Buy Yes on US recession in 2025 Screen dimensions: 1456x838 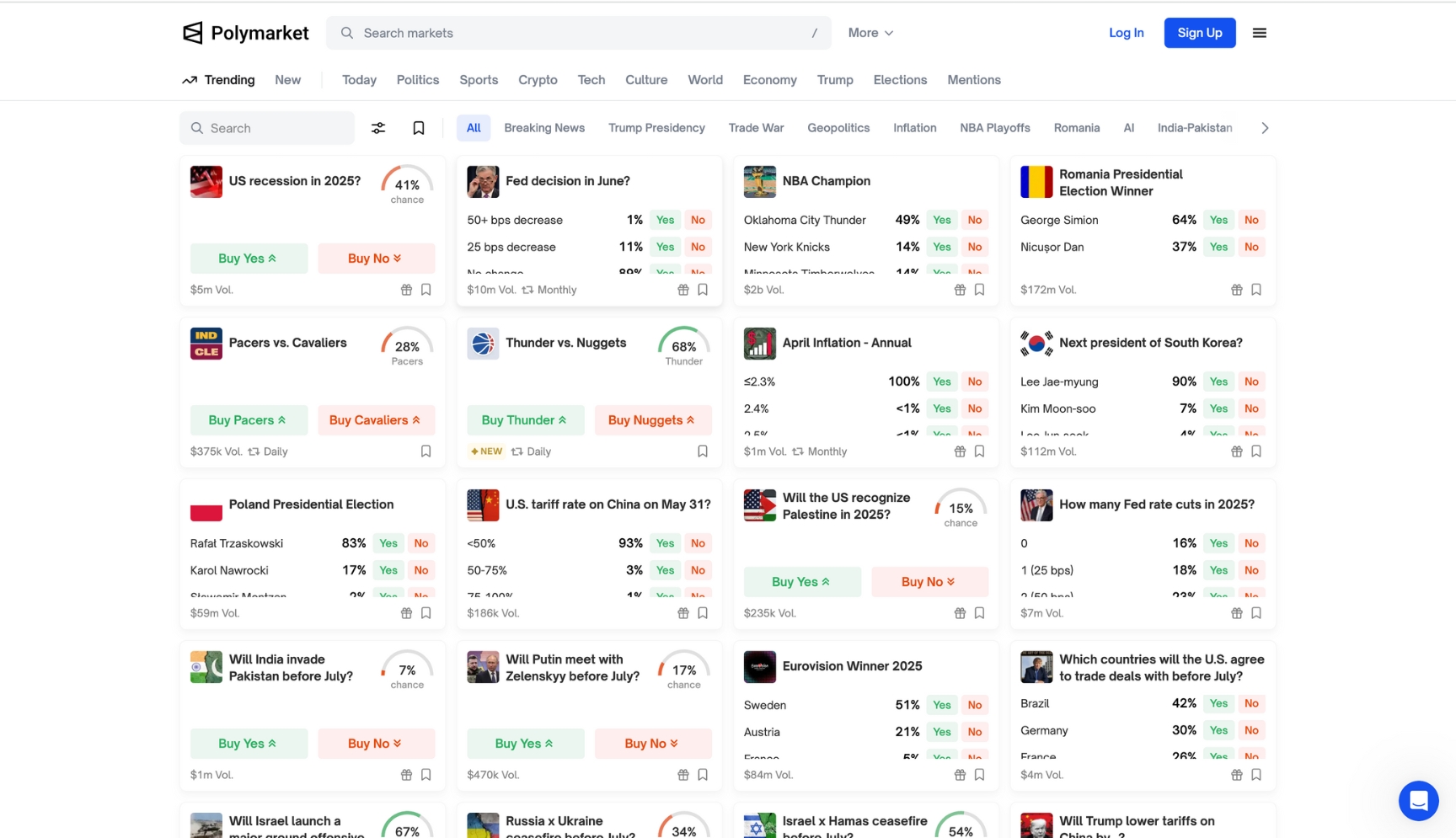click(249, 259)
